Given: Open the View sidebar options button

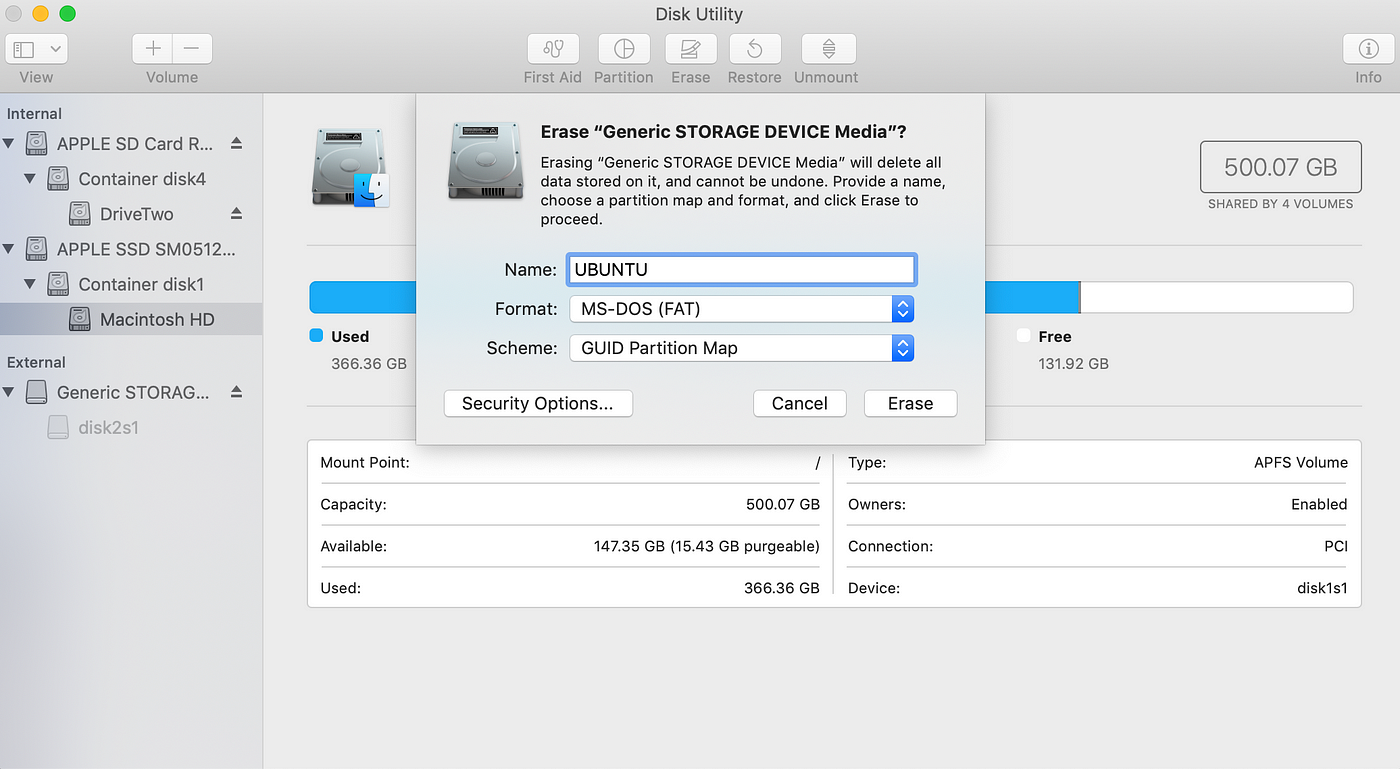Looking at the screenshot, I should click(36, 48).
